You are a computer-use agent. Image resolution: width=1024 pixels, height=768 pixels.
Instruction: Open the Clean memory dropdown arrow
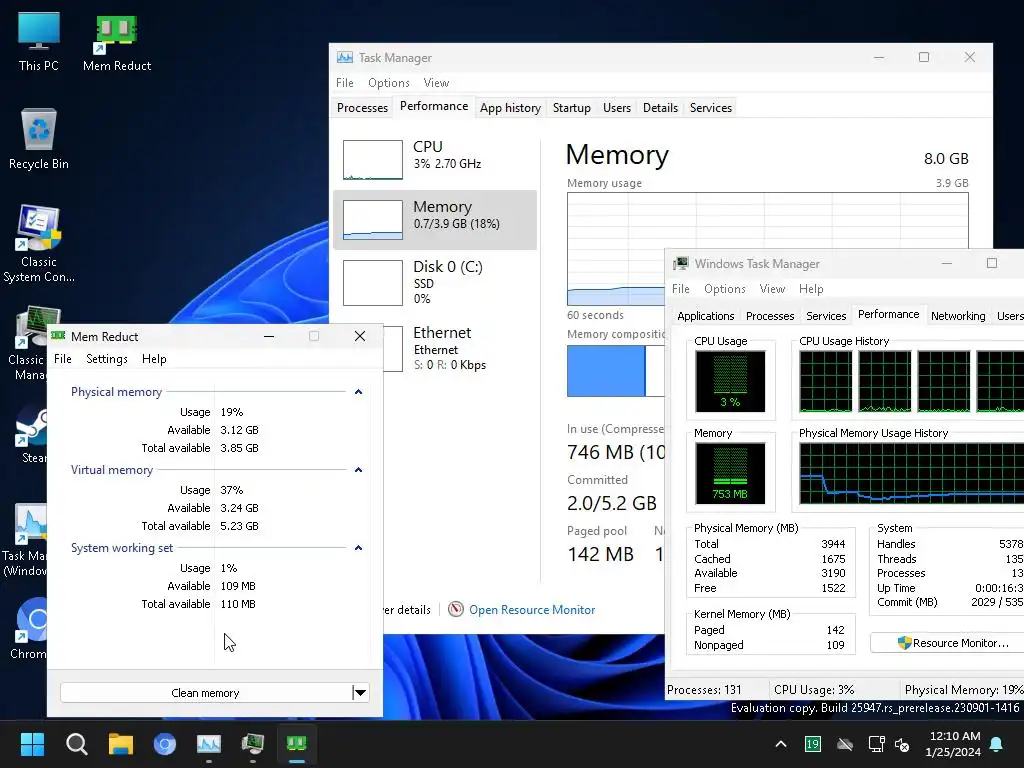click(360, 692)
